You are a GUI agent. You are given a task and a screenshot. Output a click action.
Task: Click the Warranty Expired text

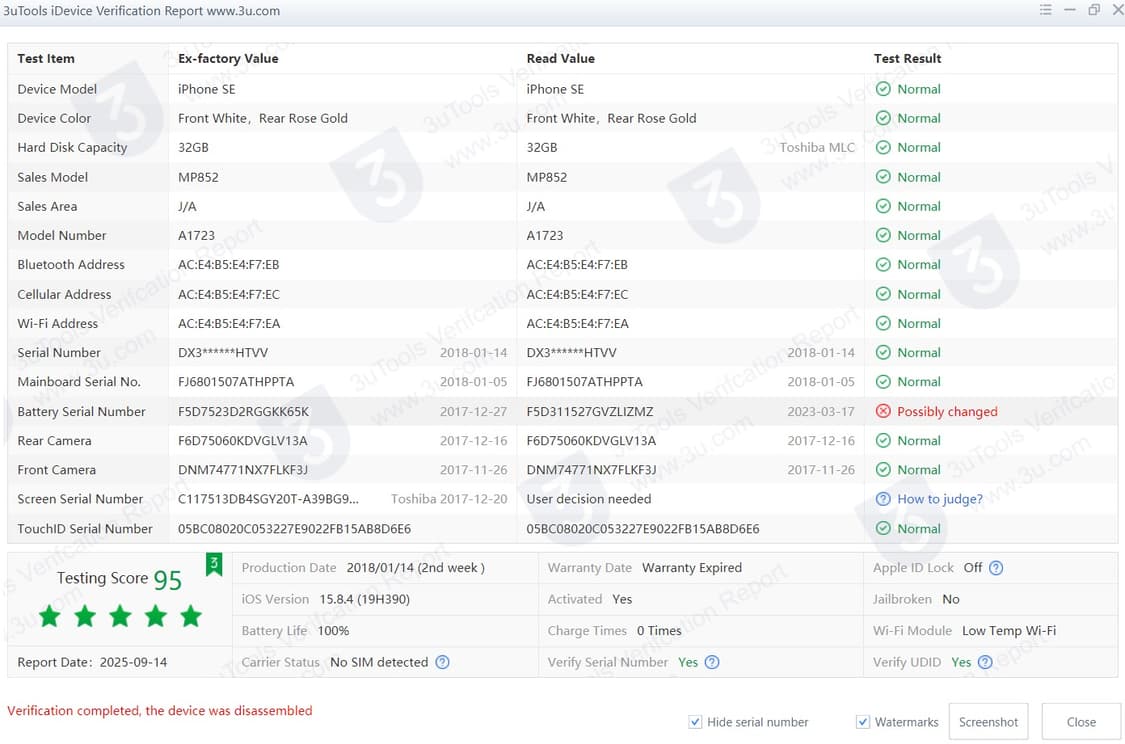692,568
